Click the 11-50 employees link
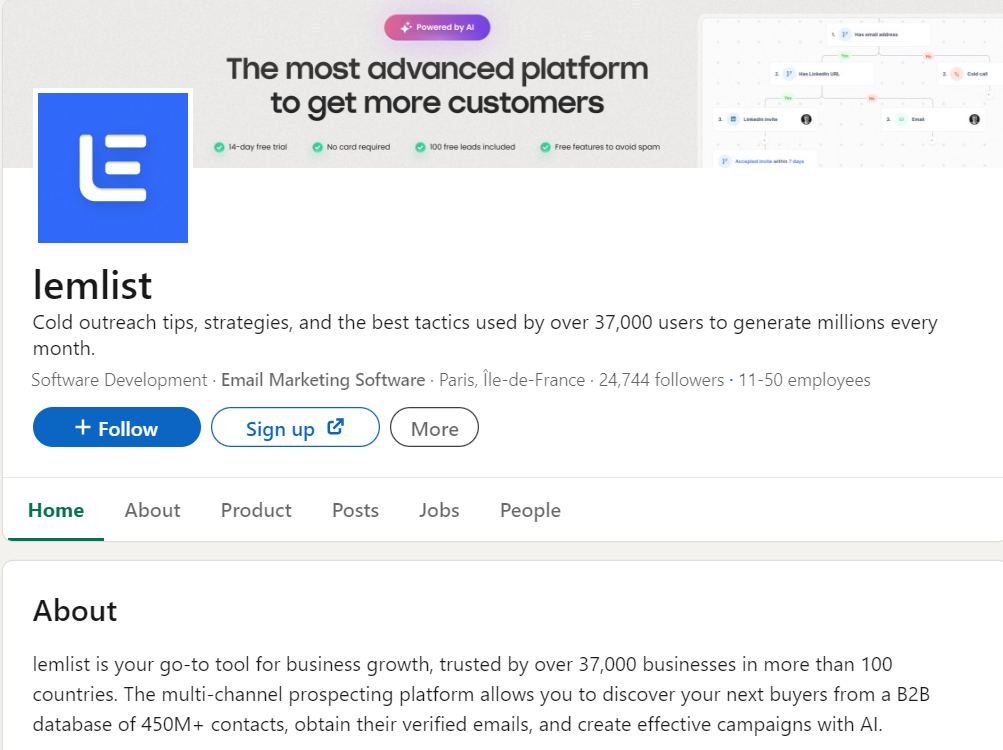The height and width of the screenshot is (750, 1003). point(804,380)
